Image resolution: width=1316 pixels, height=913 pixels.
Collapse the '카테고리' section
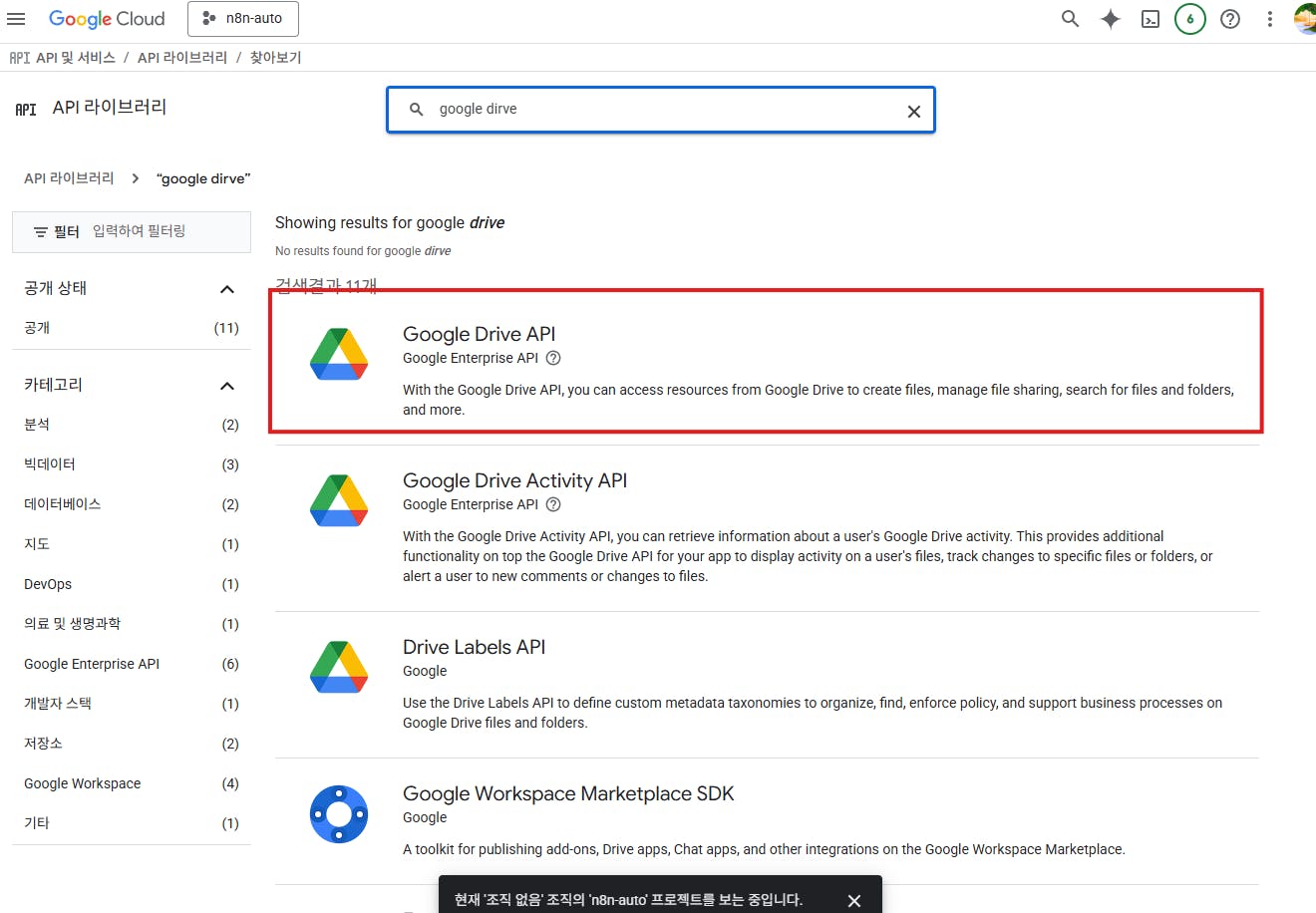227,386
